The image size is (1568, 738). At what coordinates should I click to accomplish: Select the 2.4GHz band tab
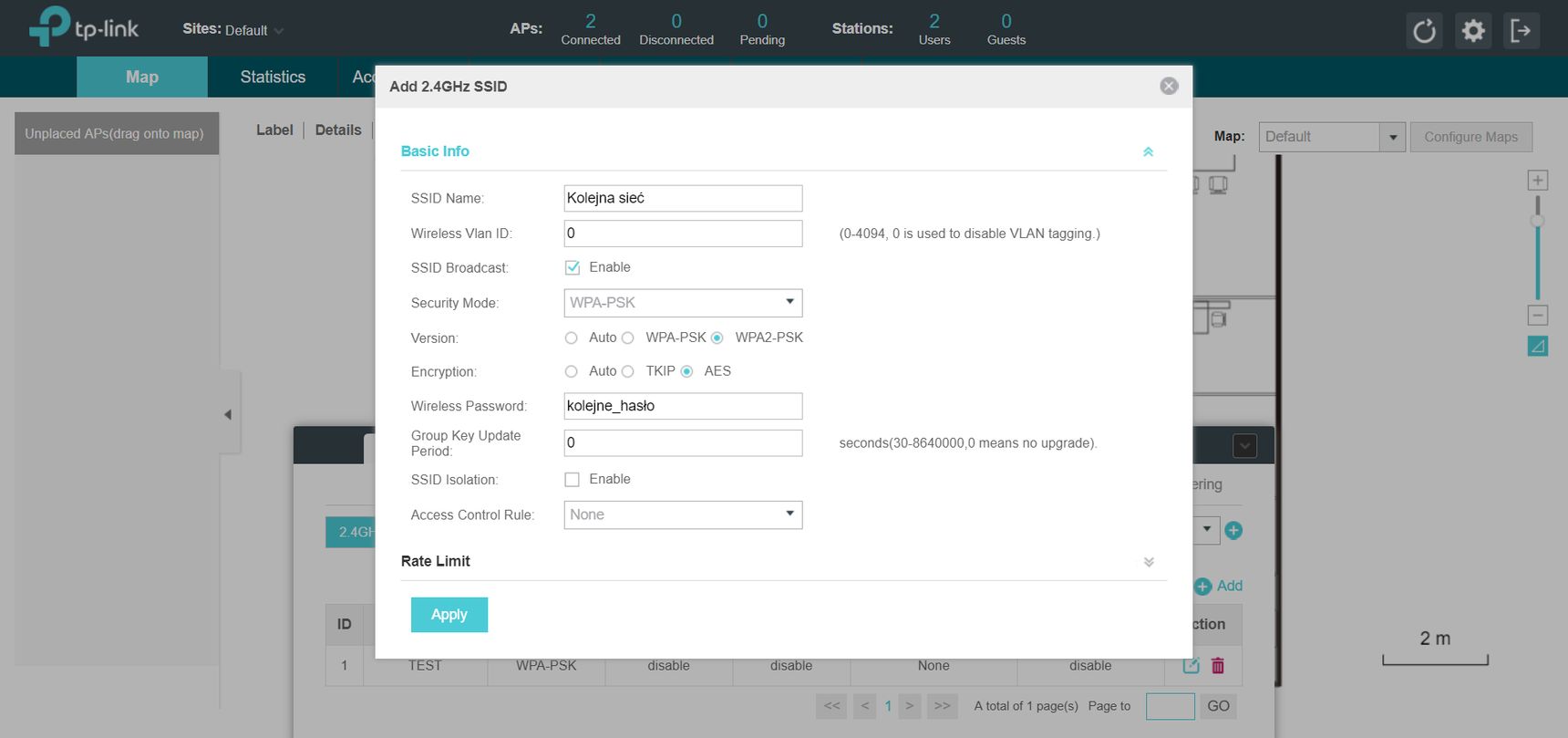click(x=351, y=532)
